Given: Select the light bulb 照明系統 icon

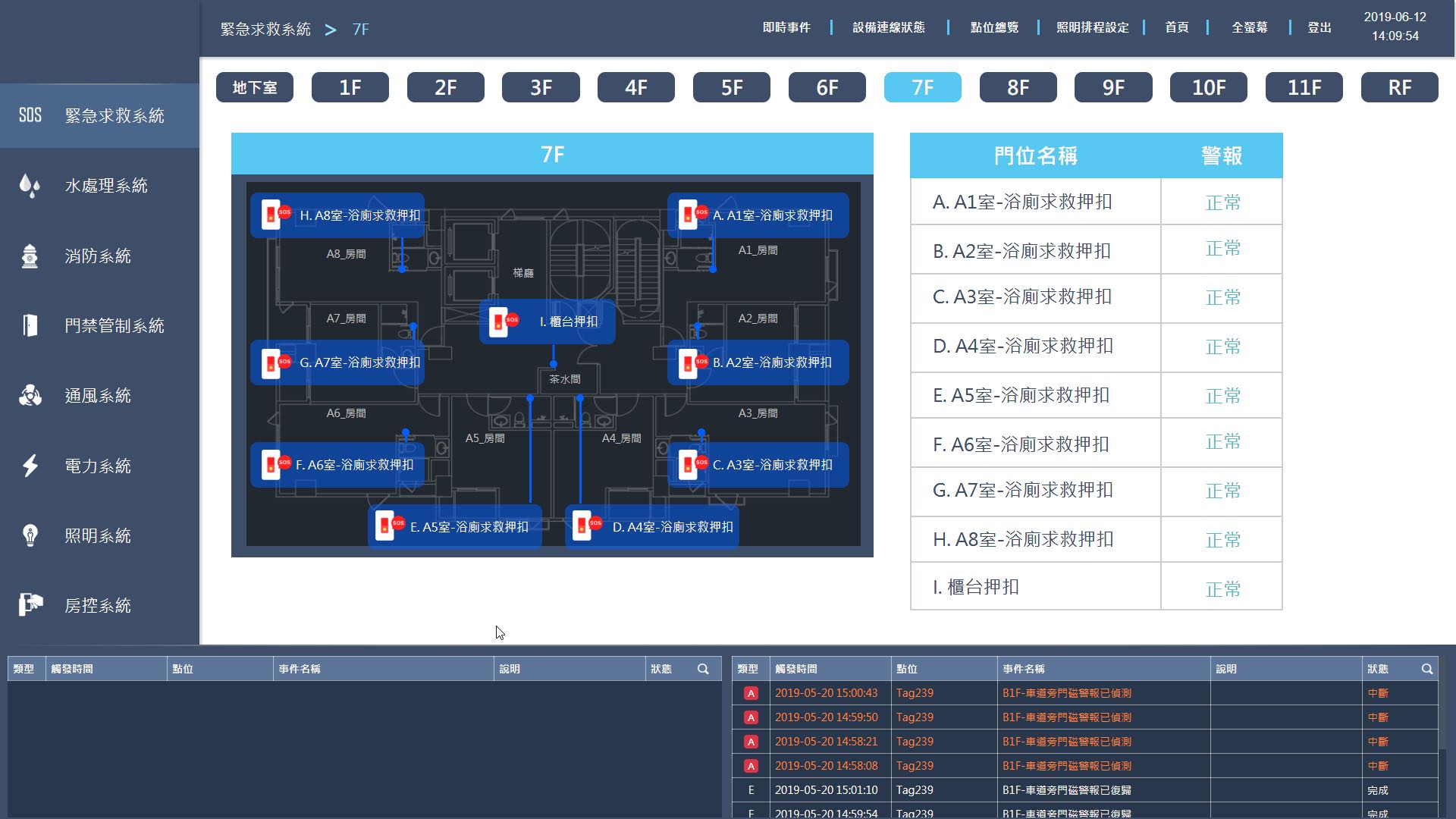Looking at the screenshot, I should click(30, 535).
